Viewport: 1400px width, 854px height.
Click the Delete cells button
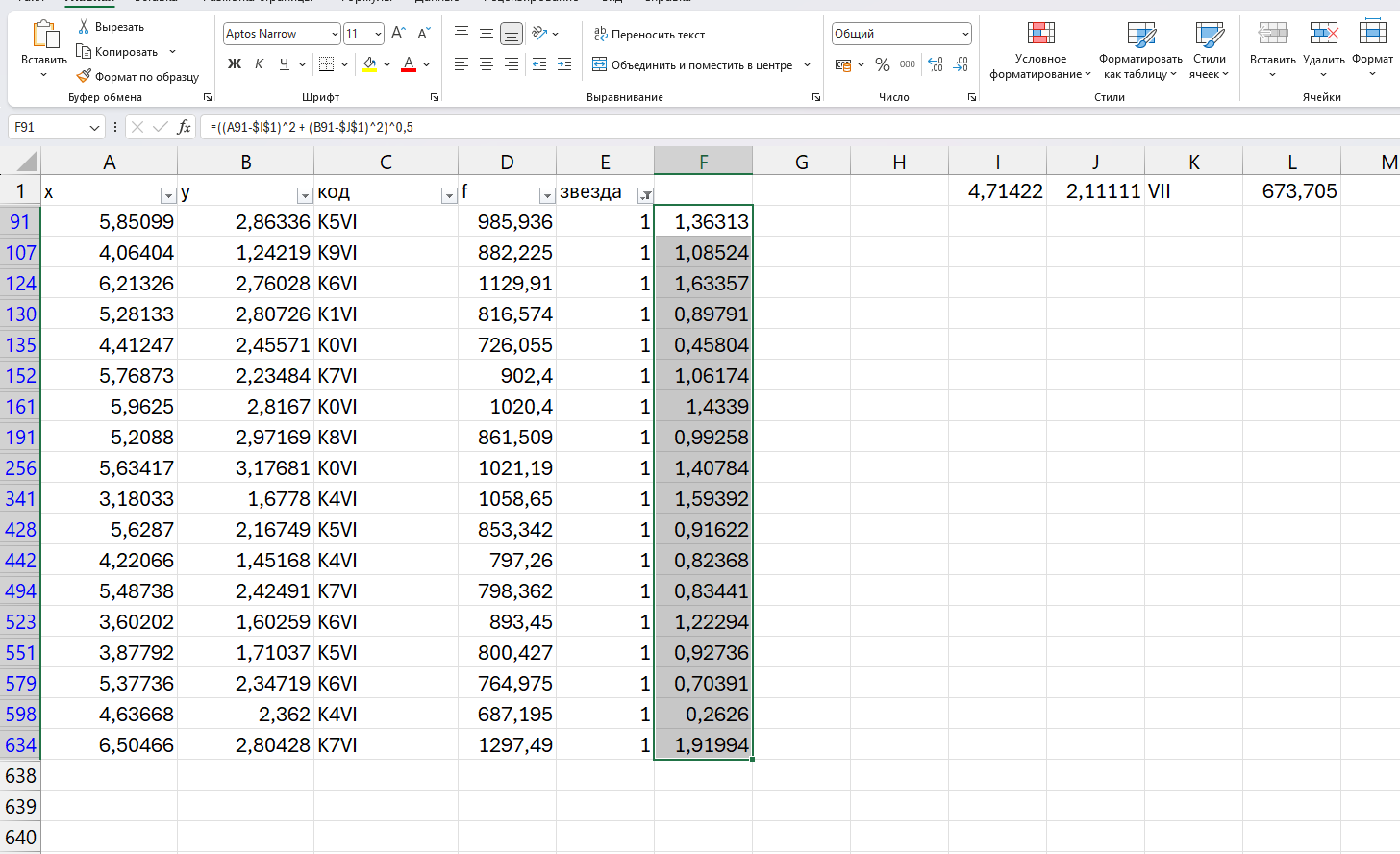[1324, 51]
